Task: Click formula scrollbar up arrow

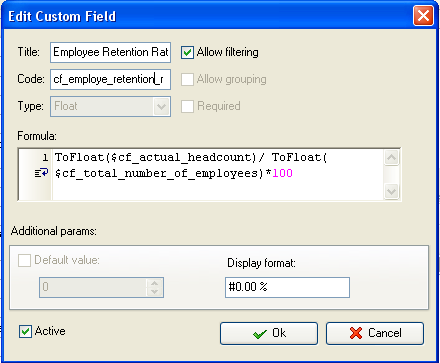Action: pos(391,157)
